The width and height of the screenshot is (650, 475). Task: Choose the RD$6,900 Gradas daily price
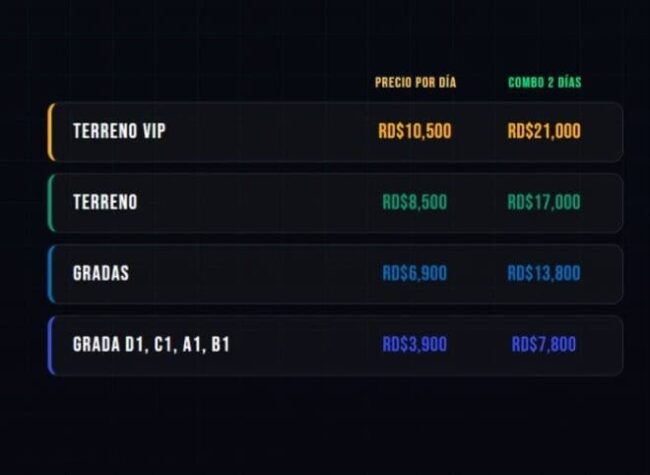(415, 273)
